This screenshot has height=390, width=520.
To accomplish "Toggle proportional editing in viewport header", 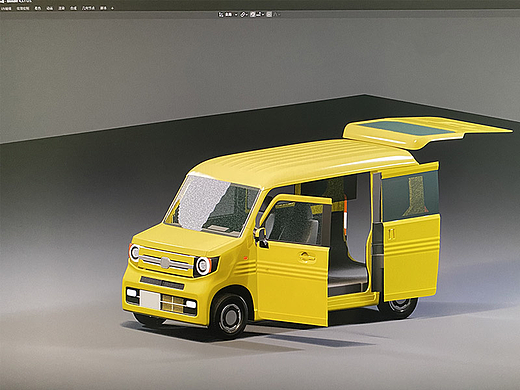I will 269,14.
